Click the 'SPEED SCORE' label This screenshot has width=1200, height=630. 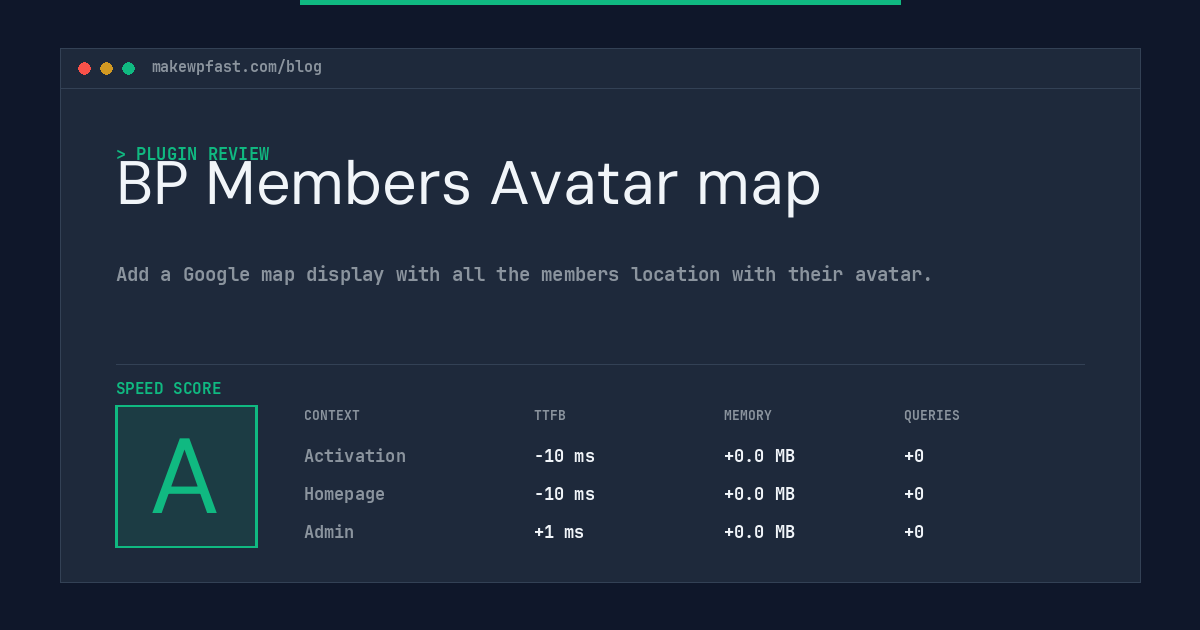tap(169, 389)
